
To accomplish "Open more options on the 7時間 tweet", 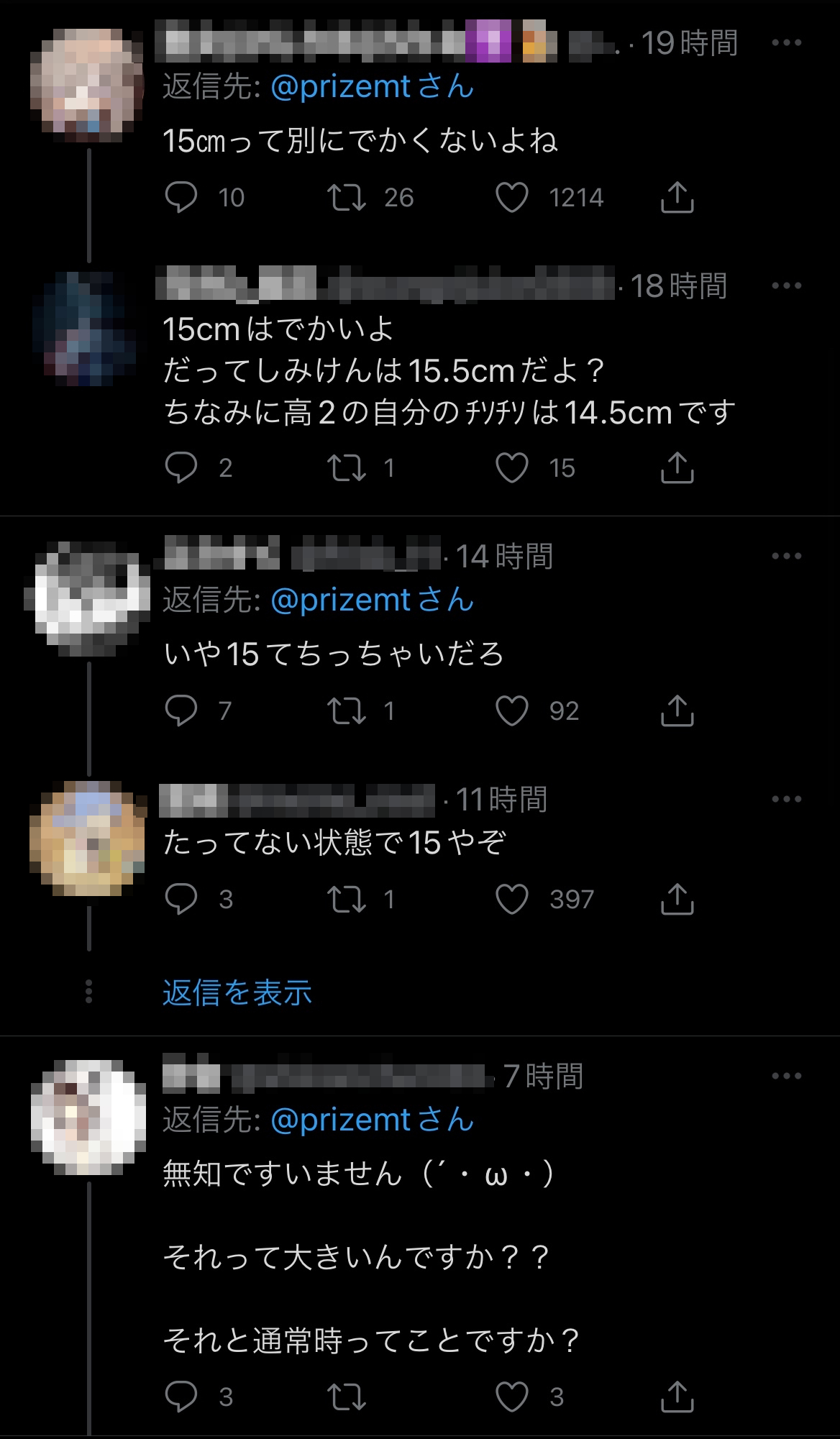I will tap(786, 1076).
